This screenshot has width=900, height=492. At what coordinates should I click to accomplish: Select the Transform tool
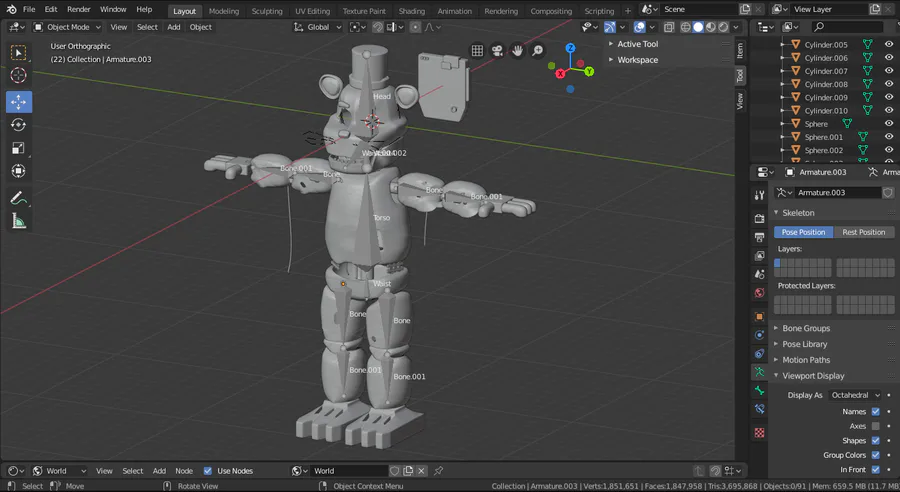coord(18,171)
